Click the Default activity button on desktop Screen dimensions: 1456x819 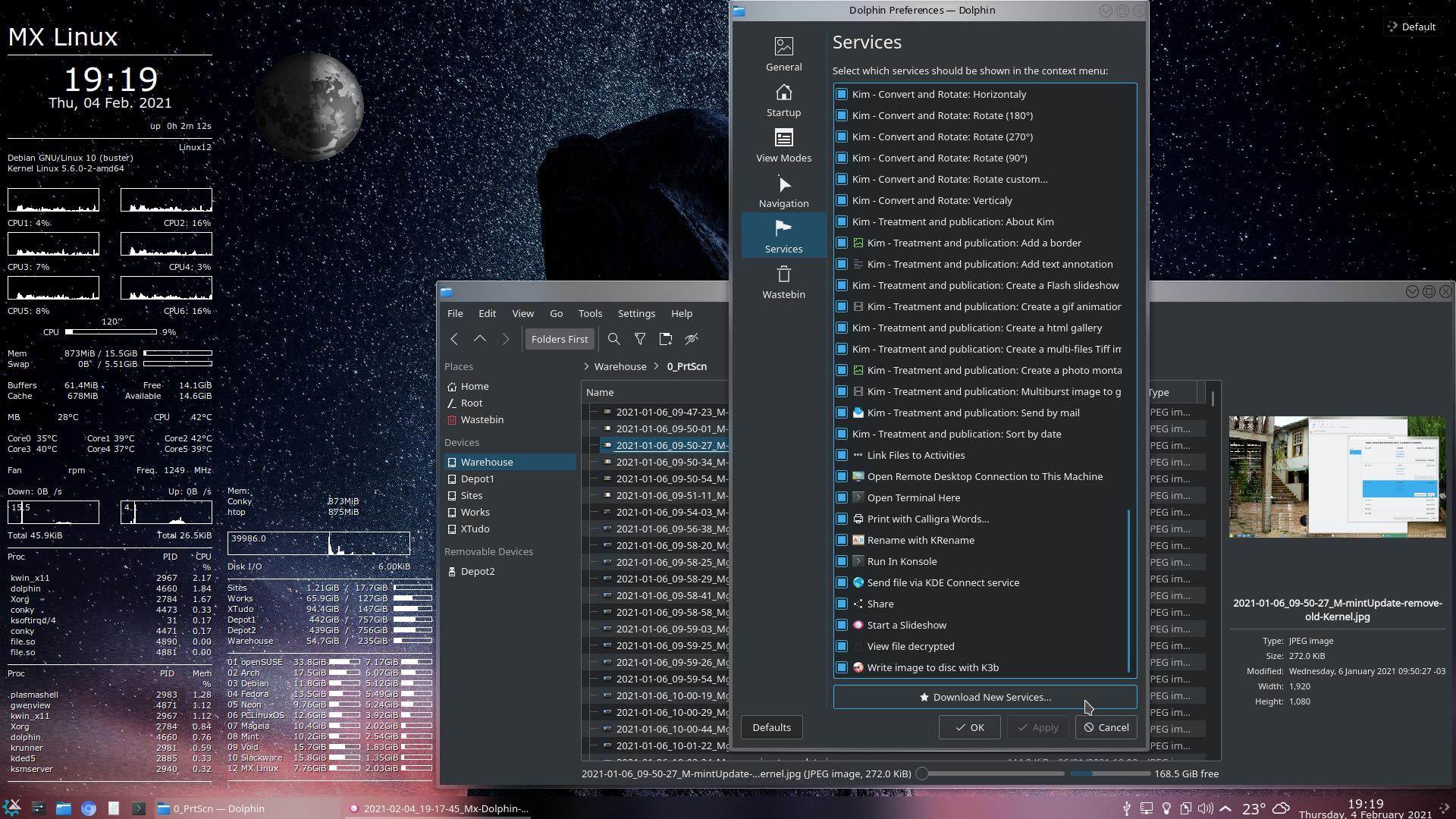pos(1410,27)
